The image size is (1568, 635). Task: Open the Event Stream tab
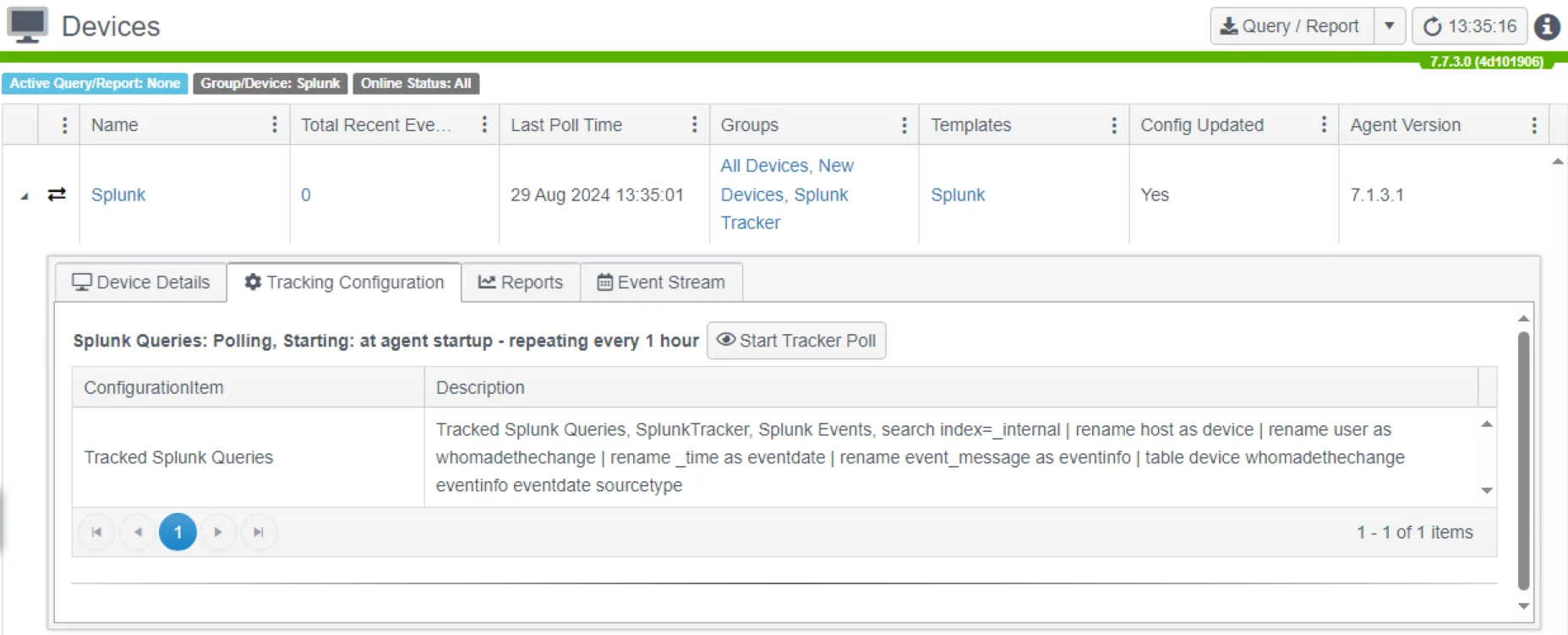[662, 282]
